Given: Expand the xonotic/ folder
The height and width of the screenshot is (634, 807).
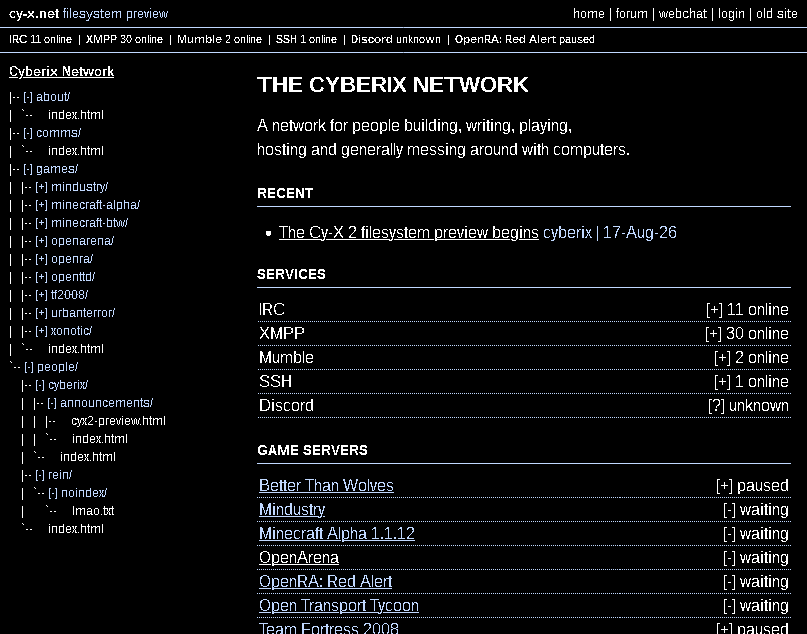Looking at the screenshot, I should (41, 331).
